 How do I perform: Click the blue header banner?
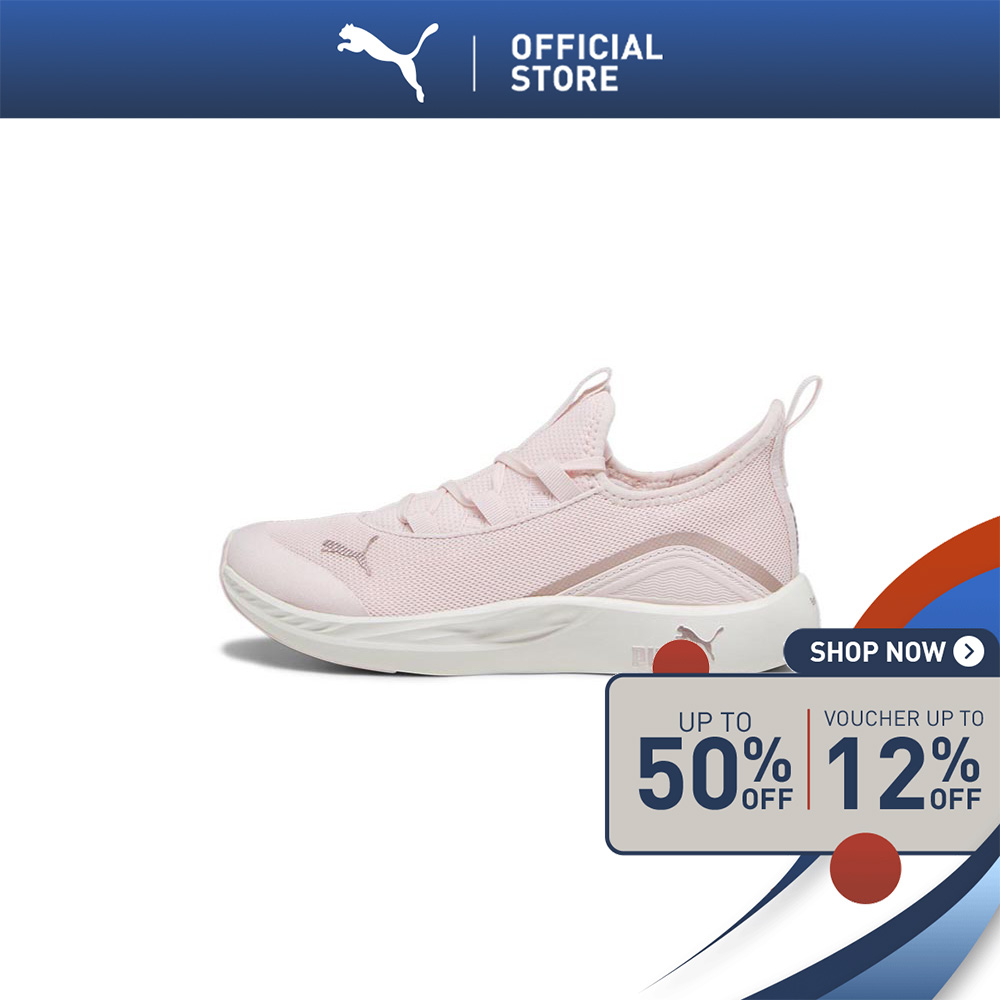[x=500, y=59]
